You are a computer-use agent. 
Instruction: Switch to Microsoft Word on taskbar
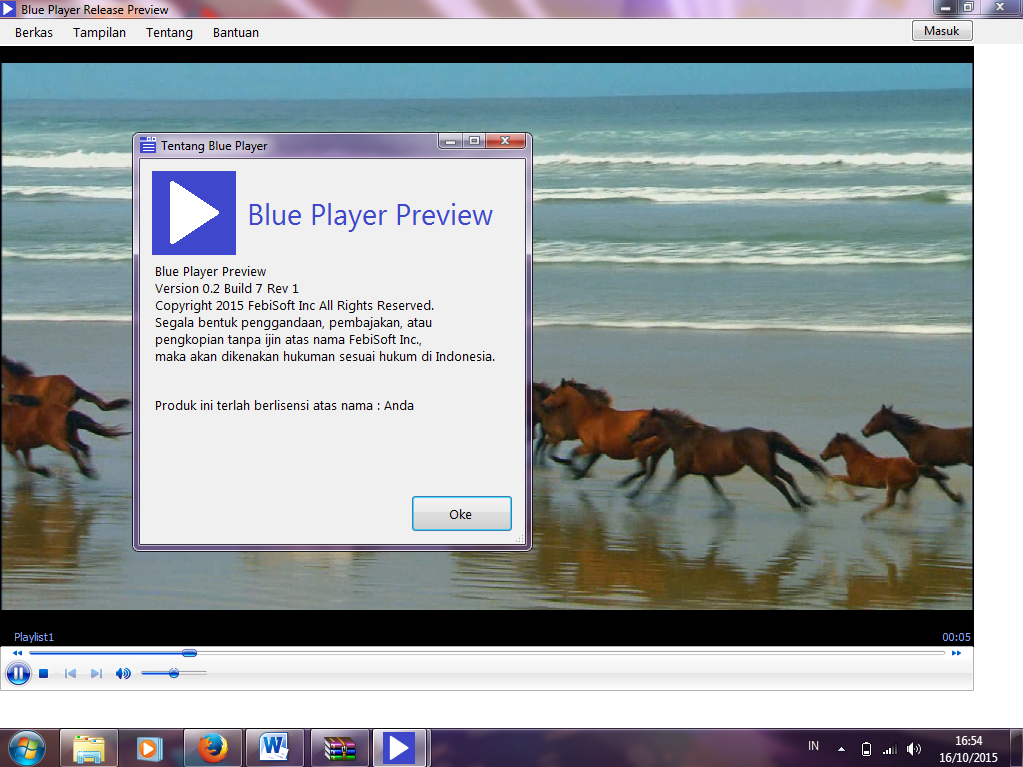coord(275,748)
